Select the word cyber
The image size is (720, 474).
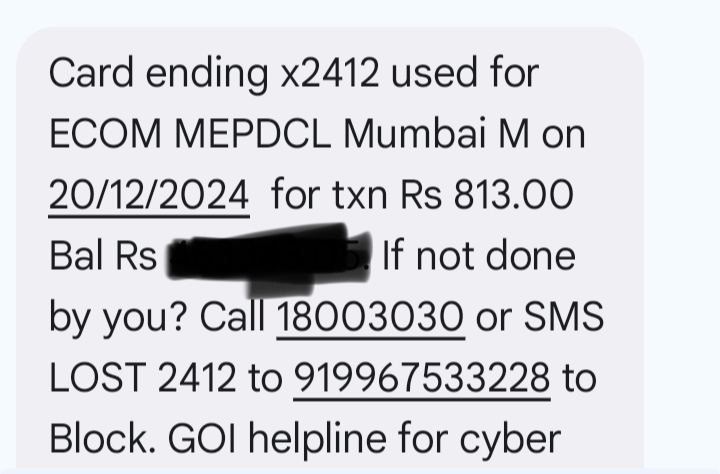510,440
